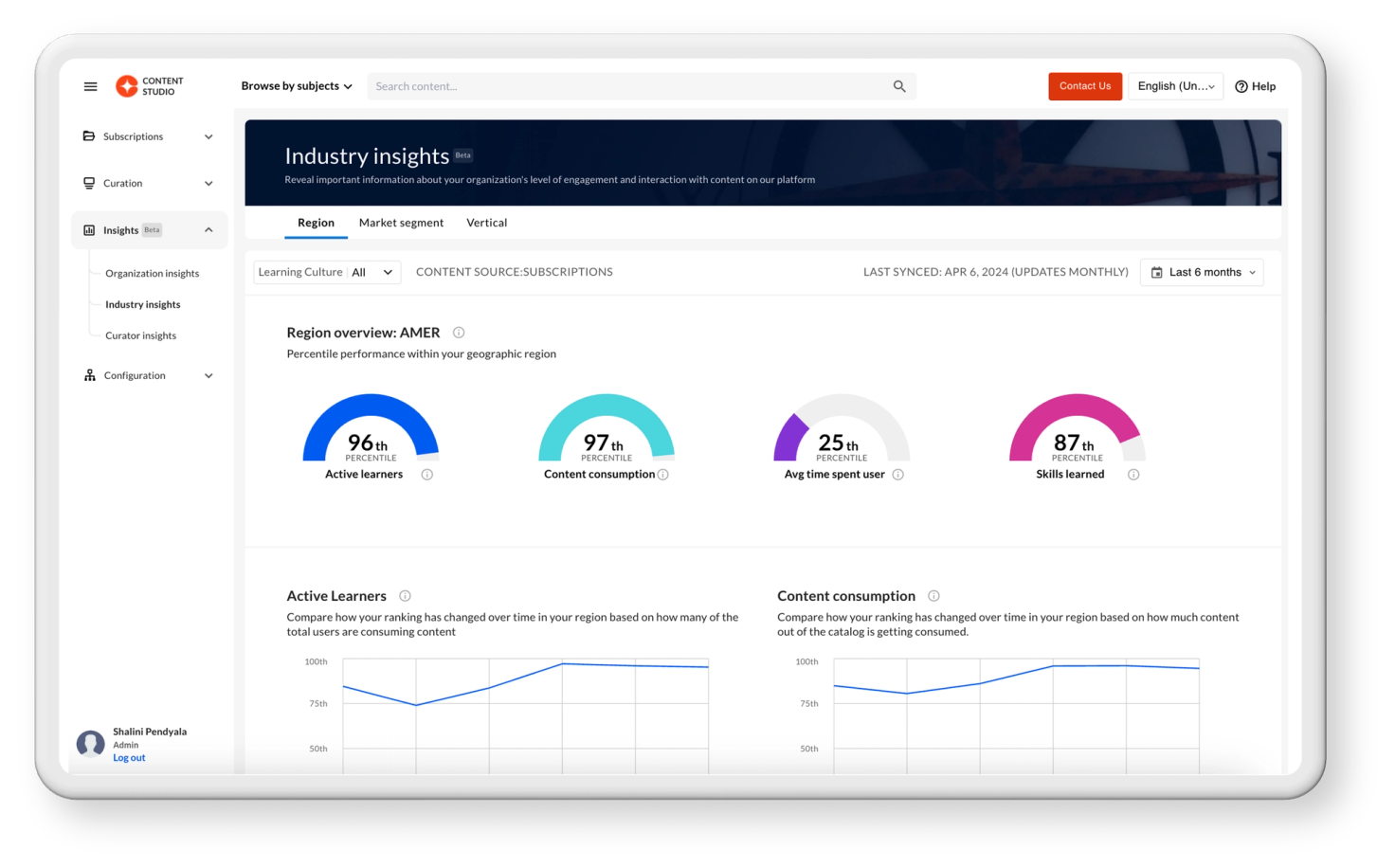Click the Skills learned info icon
This screenshot has width=1395, height=868.
point(1133,474)
